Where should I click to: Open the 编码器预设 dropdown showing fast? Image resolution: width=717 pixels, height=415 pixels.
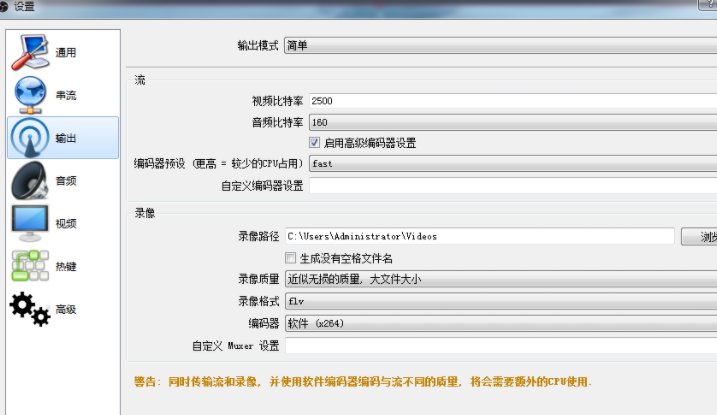click(513, 163)
